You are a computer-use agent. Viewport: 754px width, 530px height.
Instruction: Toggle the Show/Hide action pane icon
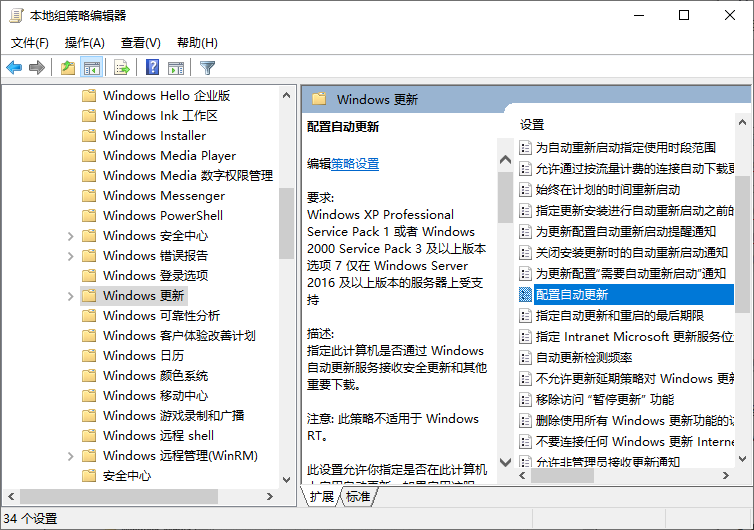[x=176, y=68]
